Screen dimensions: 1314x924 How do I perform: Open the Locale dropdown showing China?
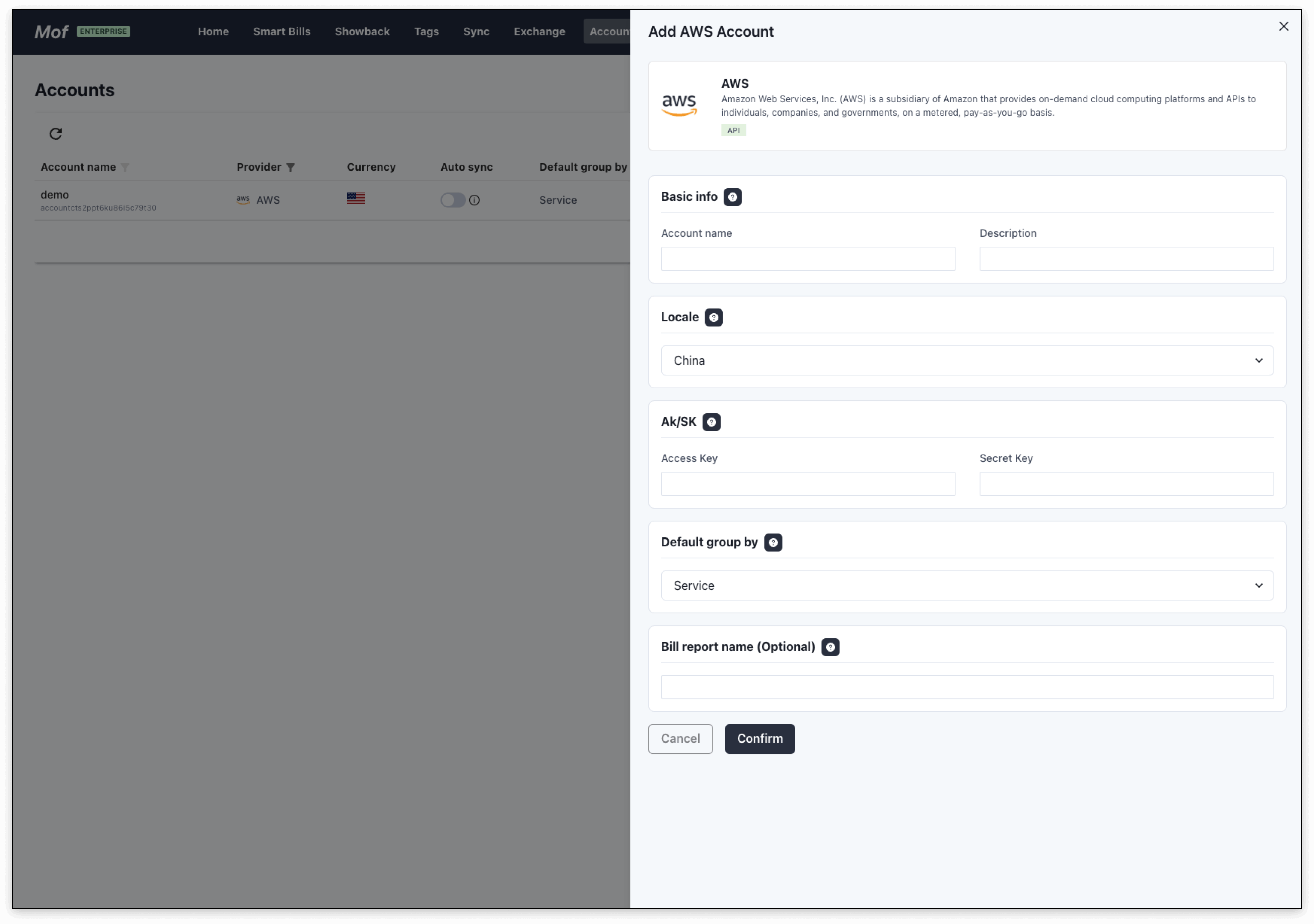tap(967, 361)
